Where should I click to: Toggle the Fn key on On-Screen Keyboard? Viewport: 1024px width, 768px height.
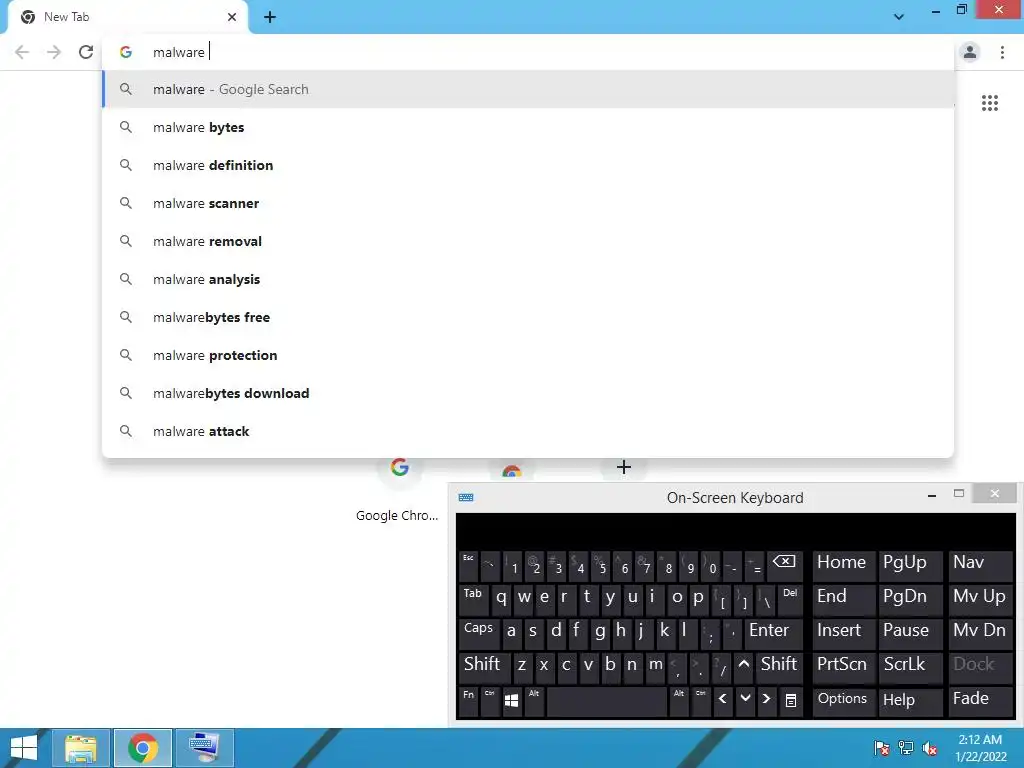click(x=469, y=701)
